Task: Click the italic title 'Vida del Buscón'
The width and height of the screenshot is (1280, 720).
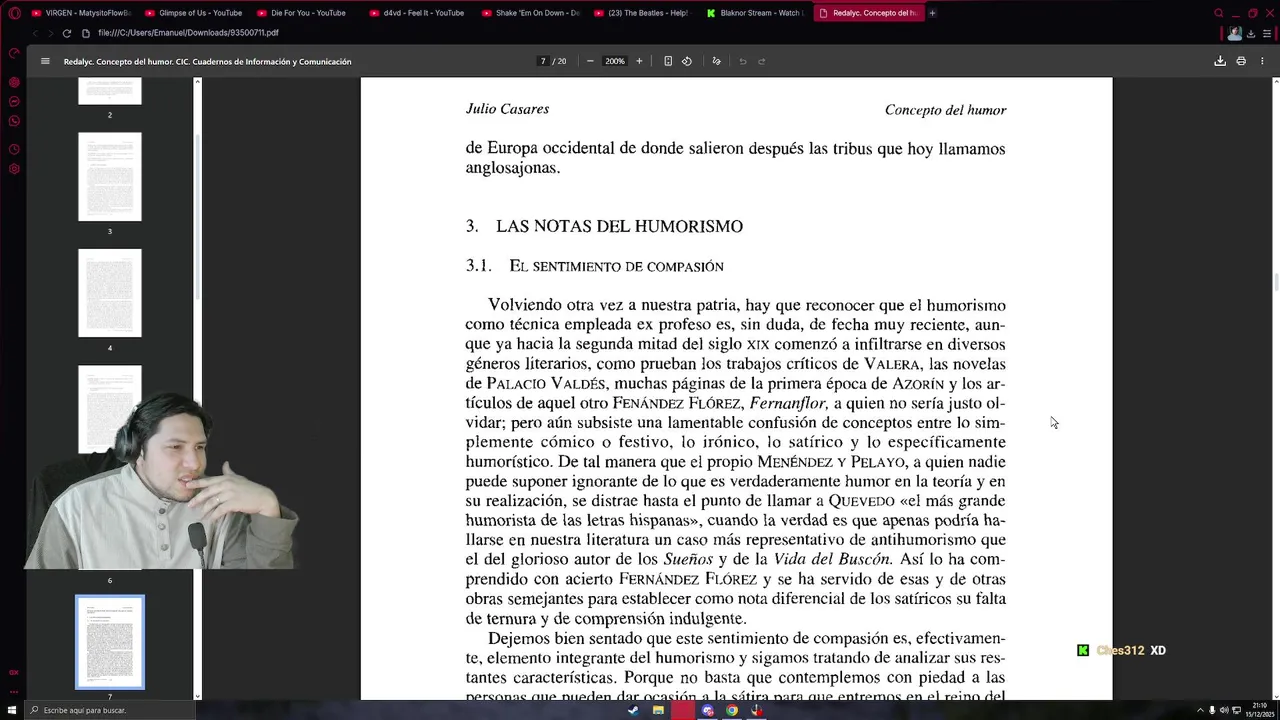Action: [x=832, y=559]
